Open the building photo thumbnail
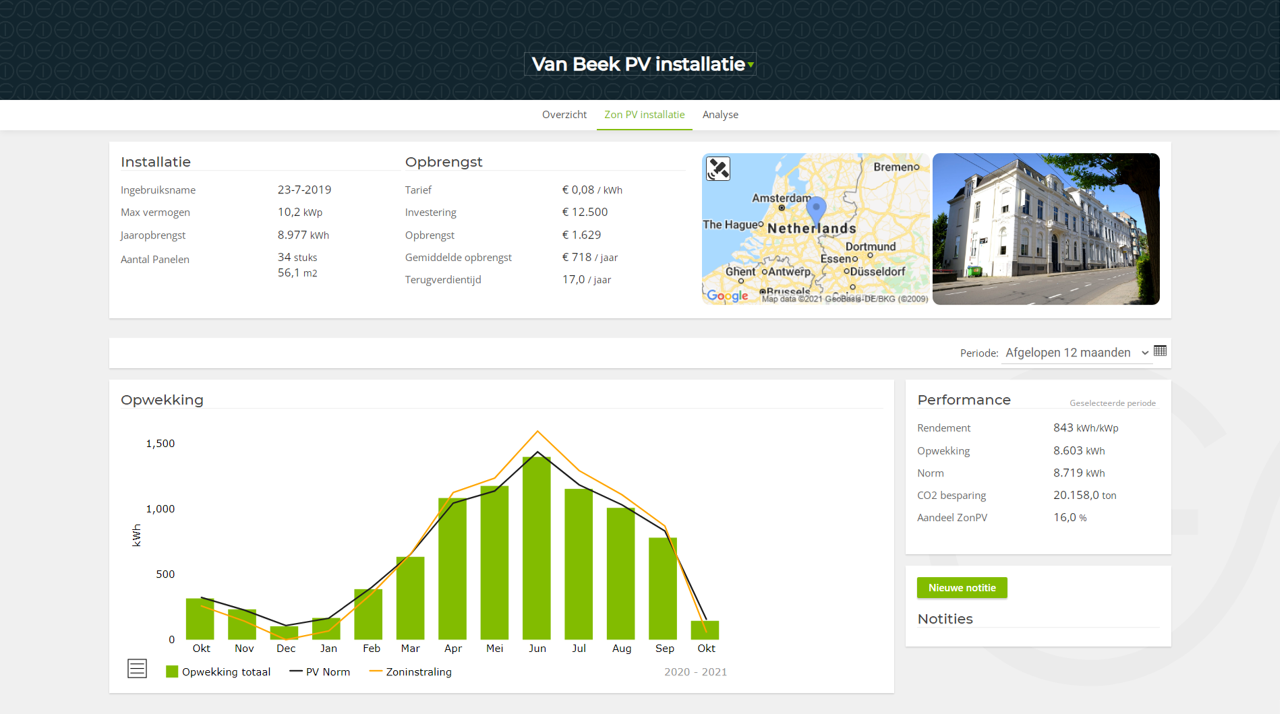The height and width of the screenshot is (714, 1280). (1046, 229)
